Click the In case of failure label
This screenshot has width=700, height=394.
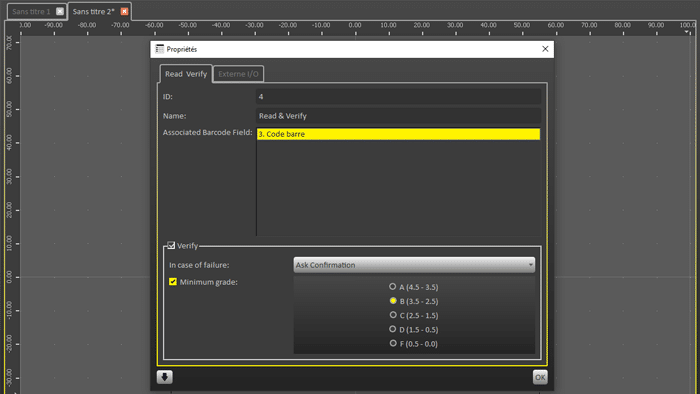tap(199, 265)
